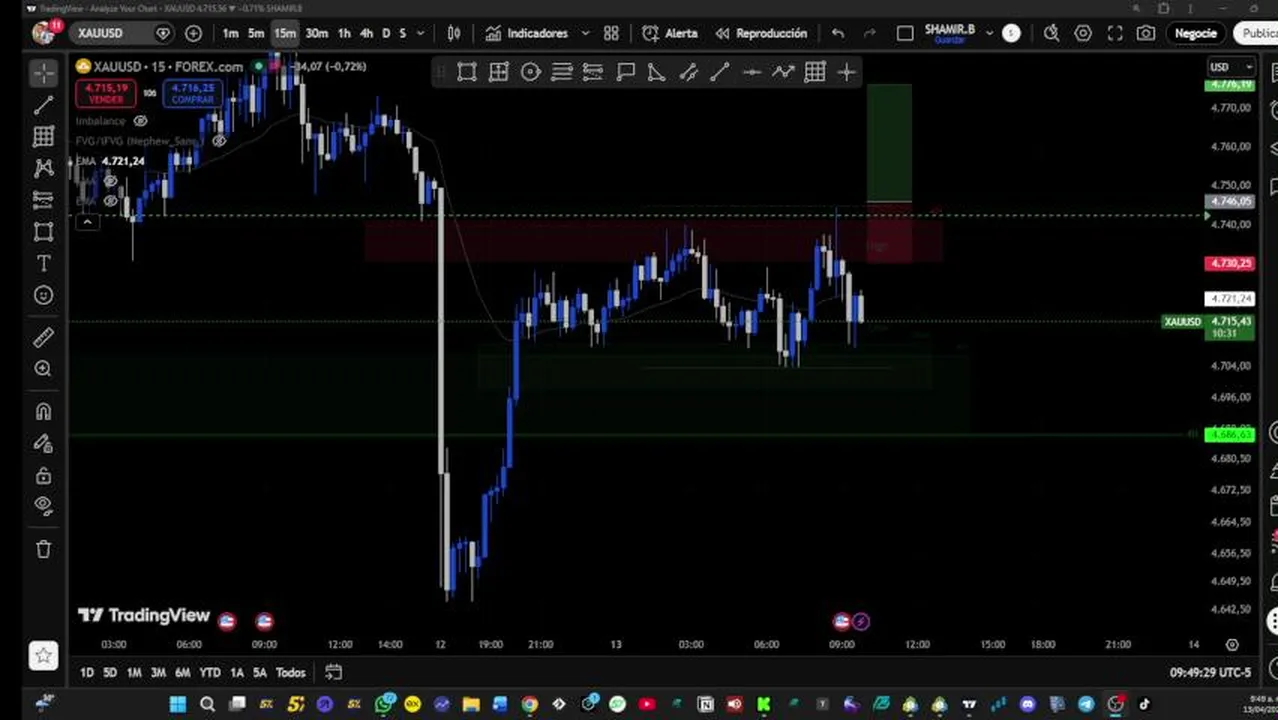The height and width of the screenshot is (720, 1278).
Task: Collapse the indicator legend arrow
Action: [x=87, y=221]
